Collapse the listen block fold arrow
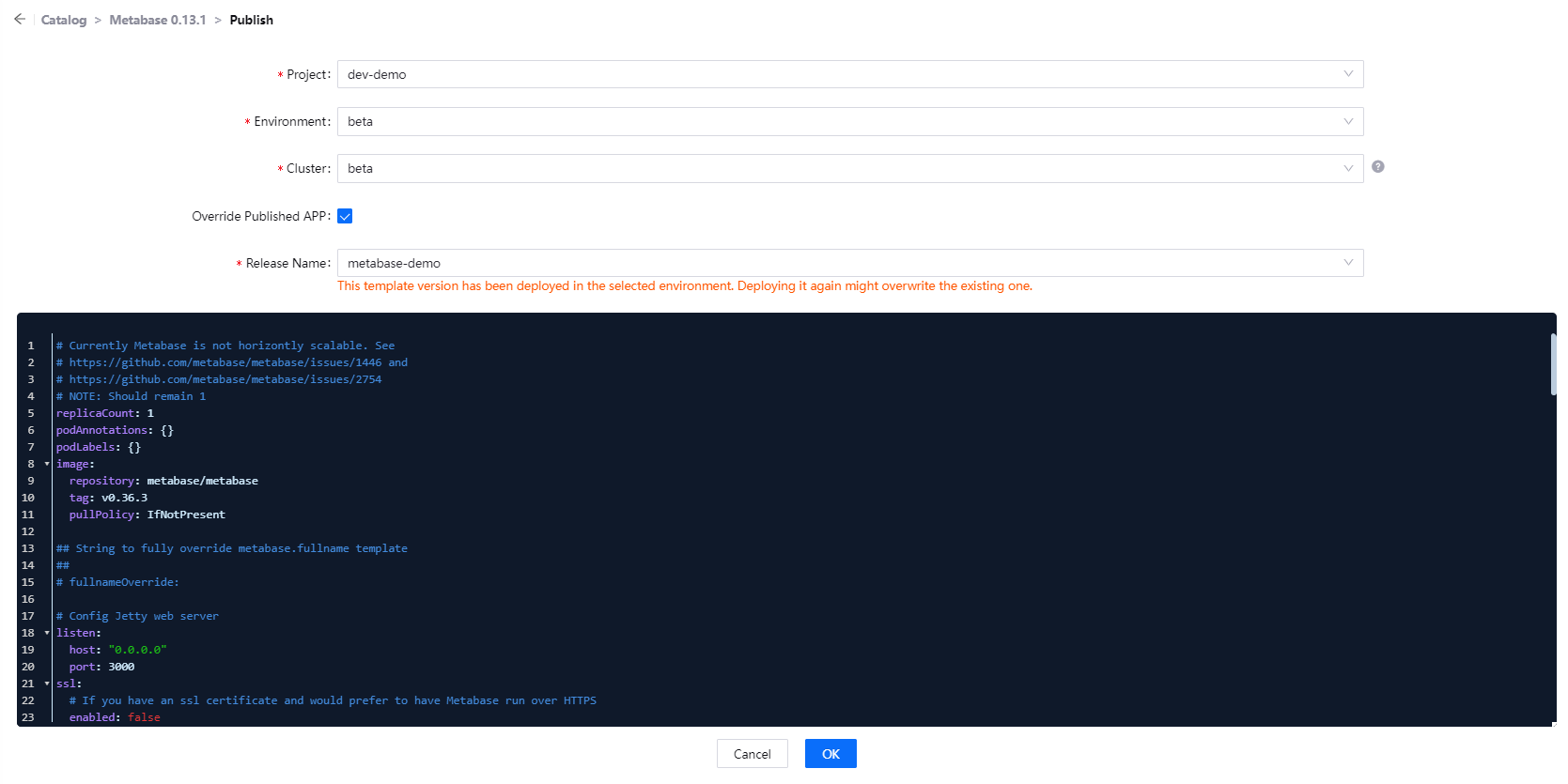The height and width of the screenshot is (784, 1568). tap(47, 633)
